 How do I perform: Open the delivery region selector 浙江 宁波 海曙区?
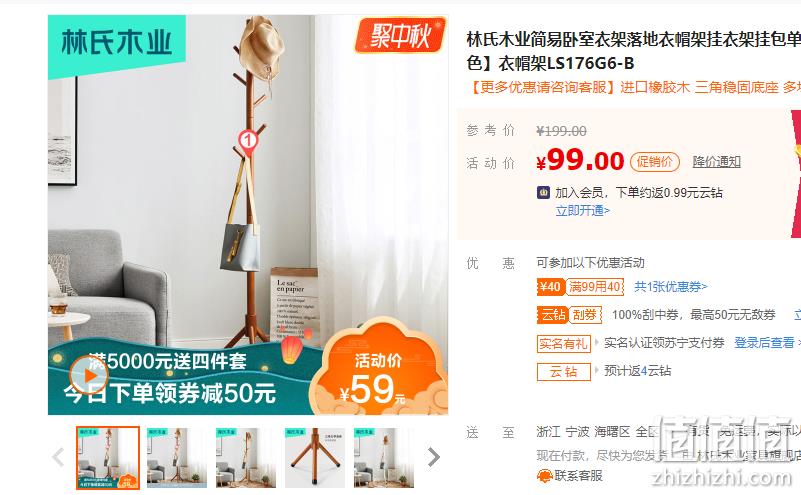tap(598, 432)
